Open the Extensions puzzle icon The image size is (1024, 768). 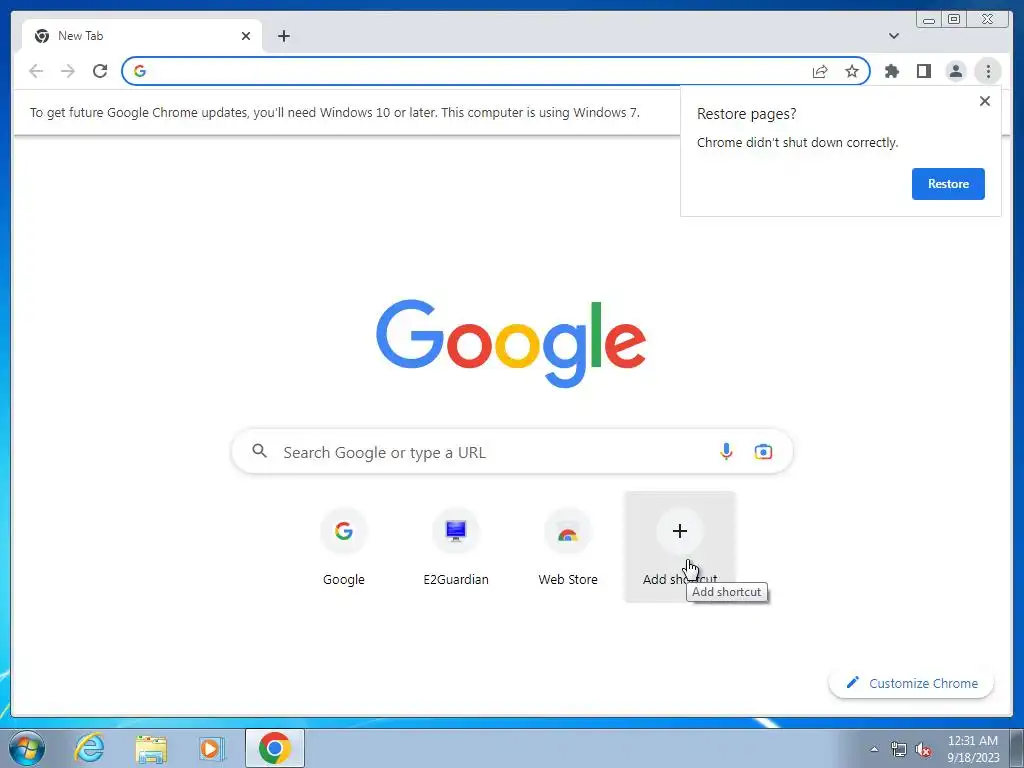click(x=891, y=71)
